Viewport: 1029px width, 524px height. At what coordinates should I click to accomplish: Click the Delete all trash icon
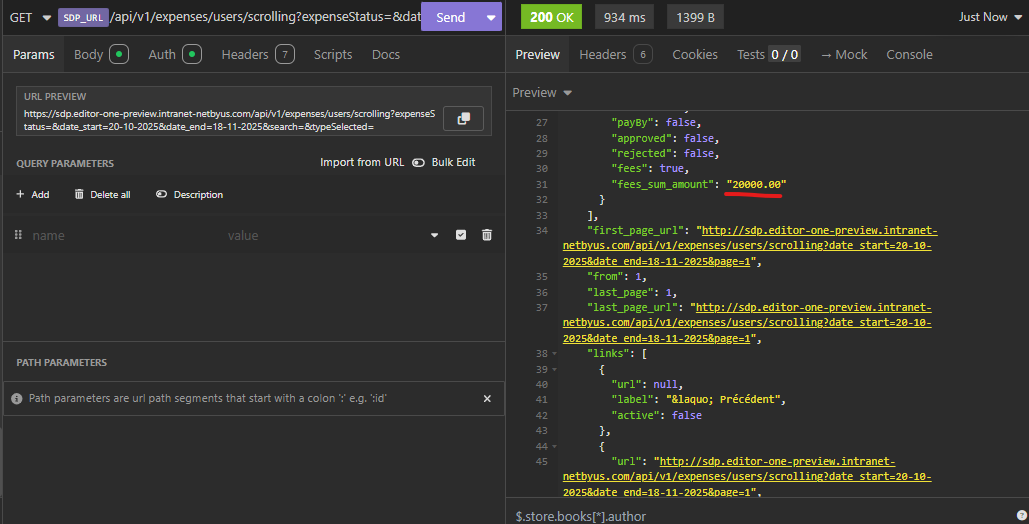79,194
